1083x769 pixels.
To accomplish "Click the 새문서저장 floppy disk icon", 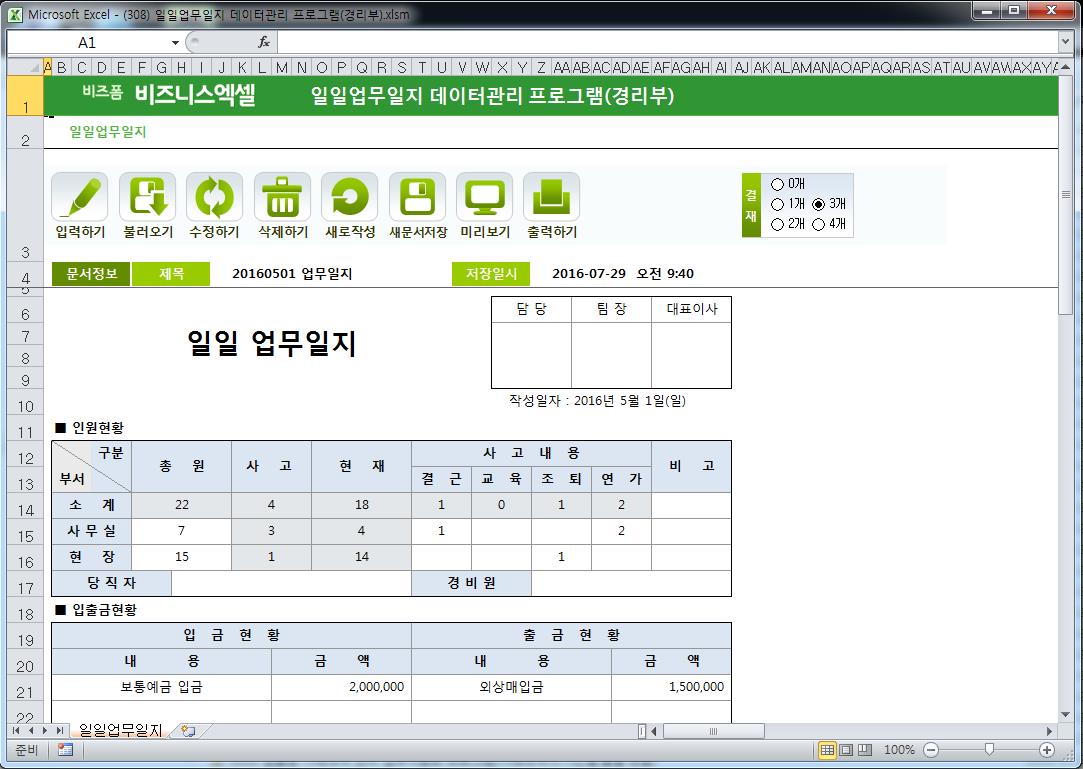I will click(x=417, y=197).
